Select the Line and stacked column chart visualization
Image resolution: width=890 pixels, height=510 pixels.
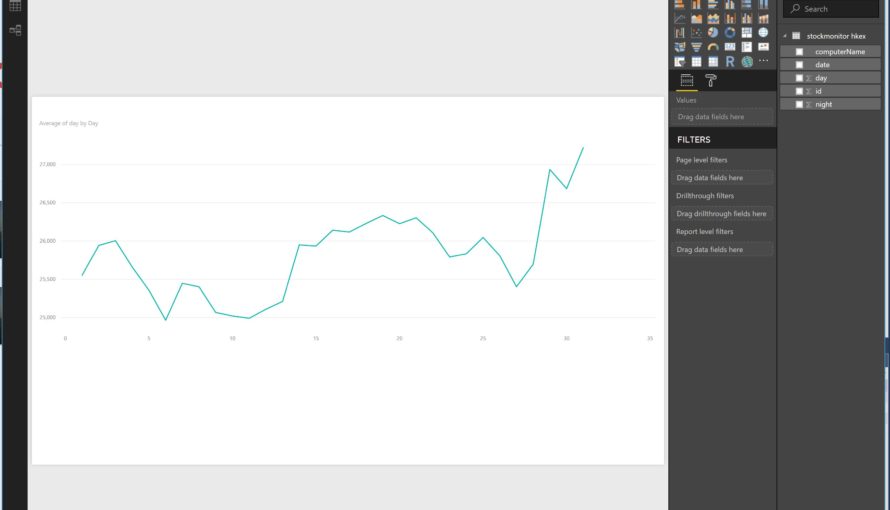click(x=730, y=19)
